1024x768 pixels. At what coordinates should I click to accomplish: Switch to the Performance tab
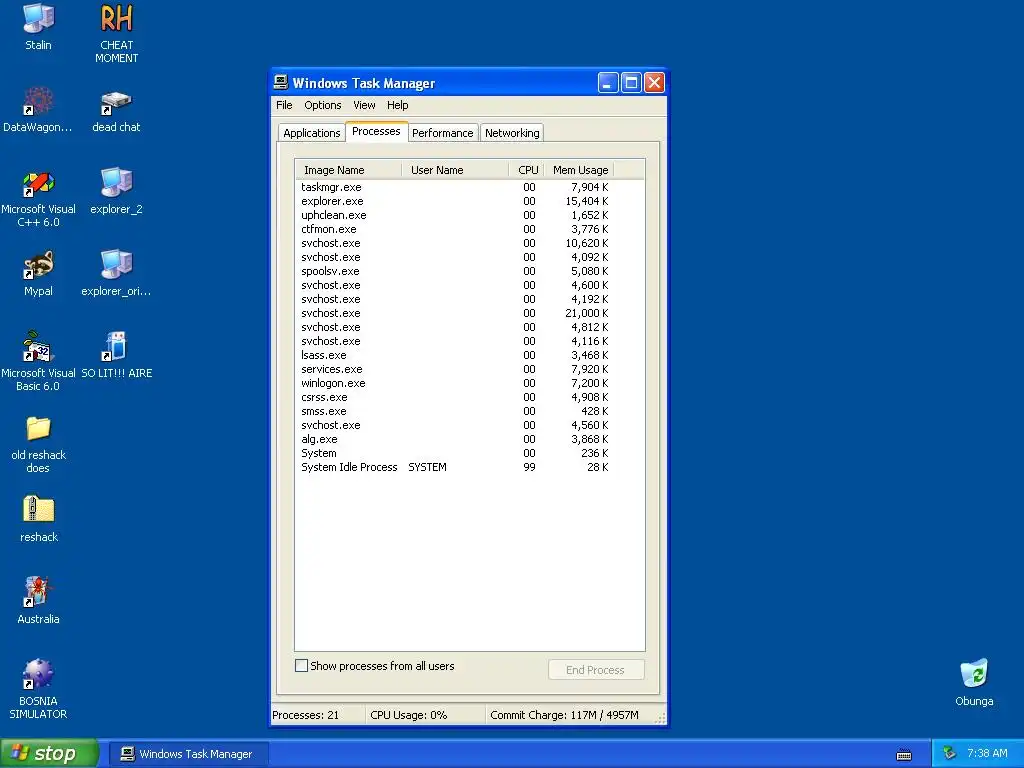coord(442,133)
